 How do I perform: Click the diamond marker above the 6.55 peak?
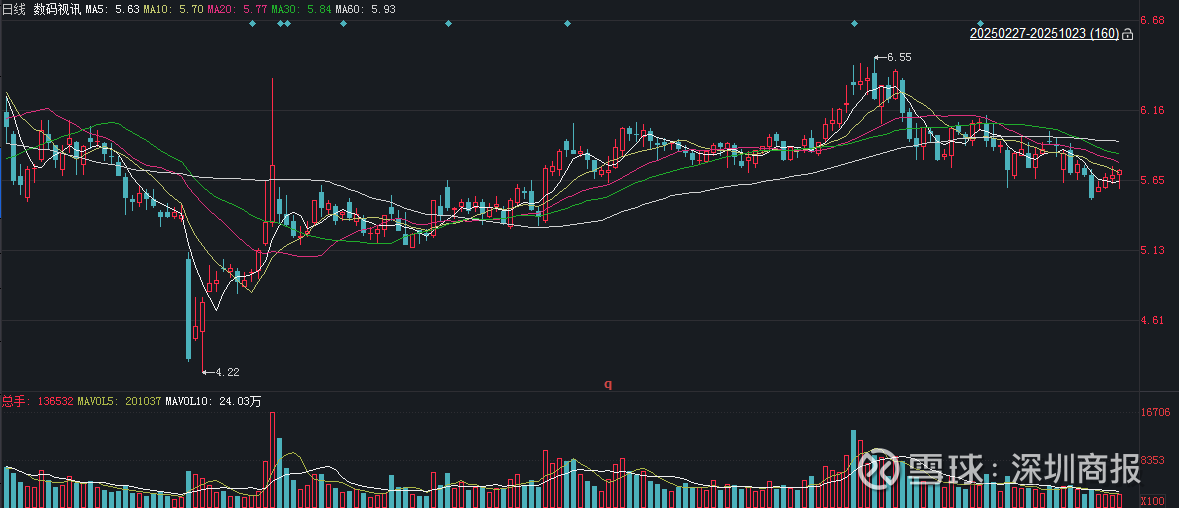(x=854, y=23)
